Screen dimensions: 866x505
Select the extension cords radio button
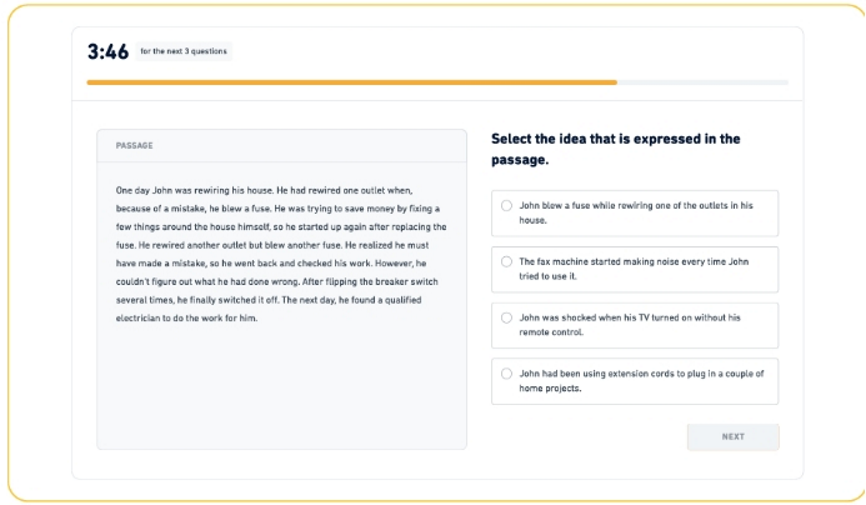click(506, 374)
